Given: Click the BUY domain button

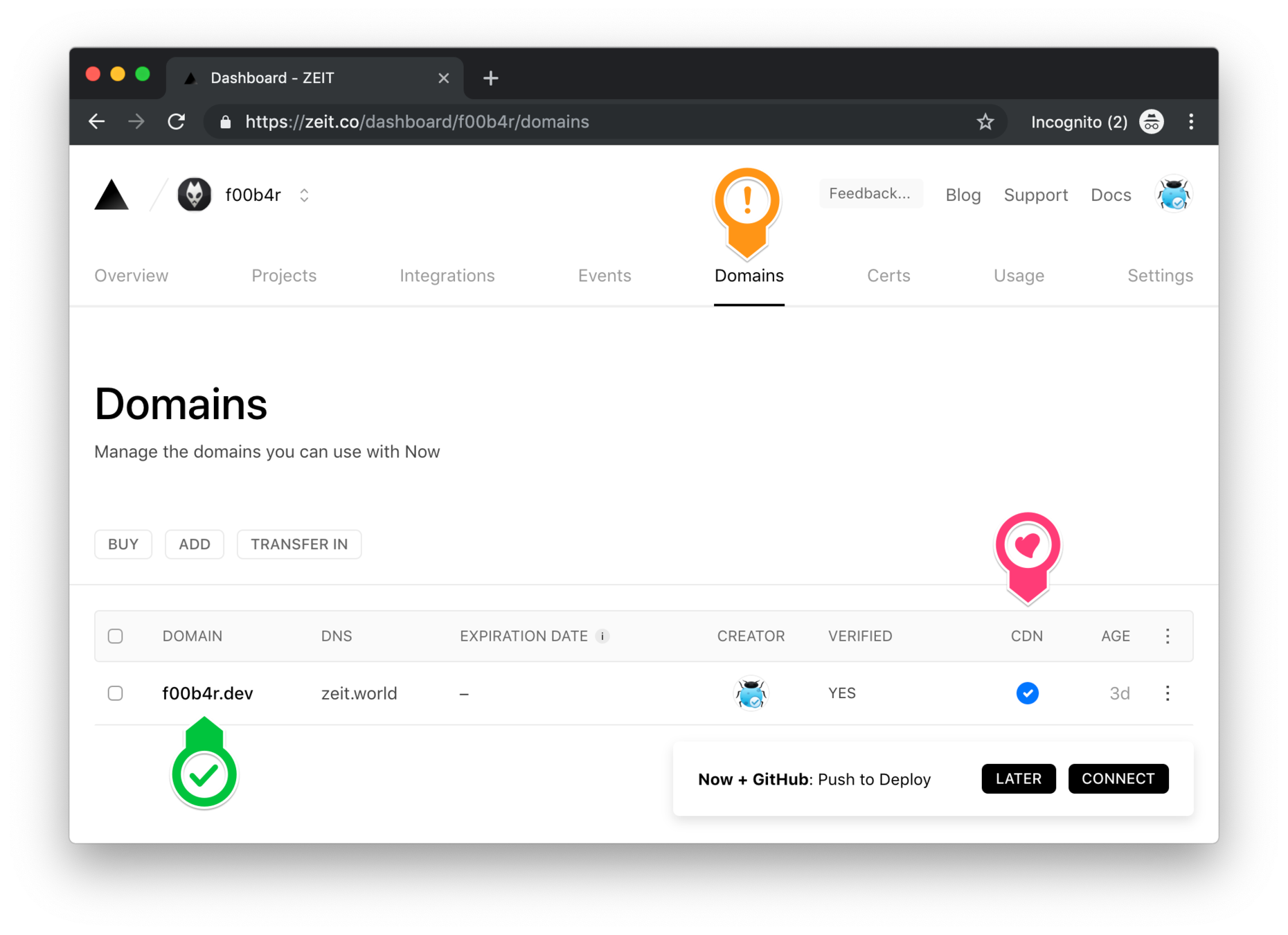Looking at the screenshot, I should point(123,544).
